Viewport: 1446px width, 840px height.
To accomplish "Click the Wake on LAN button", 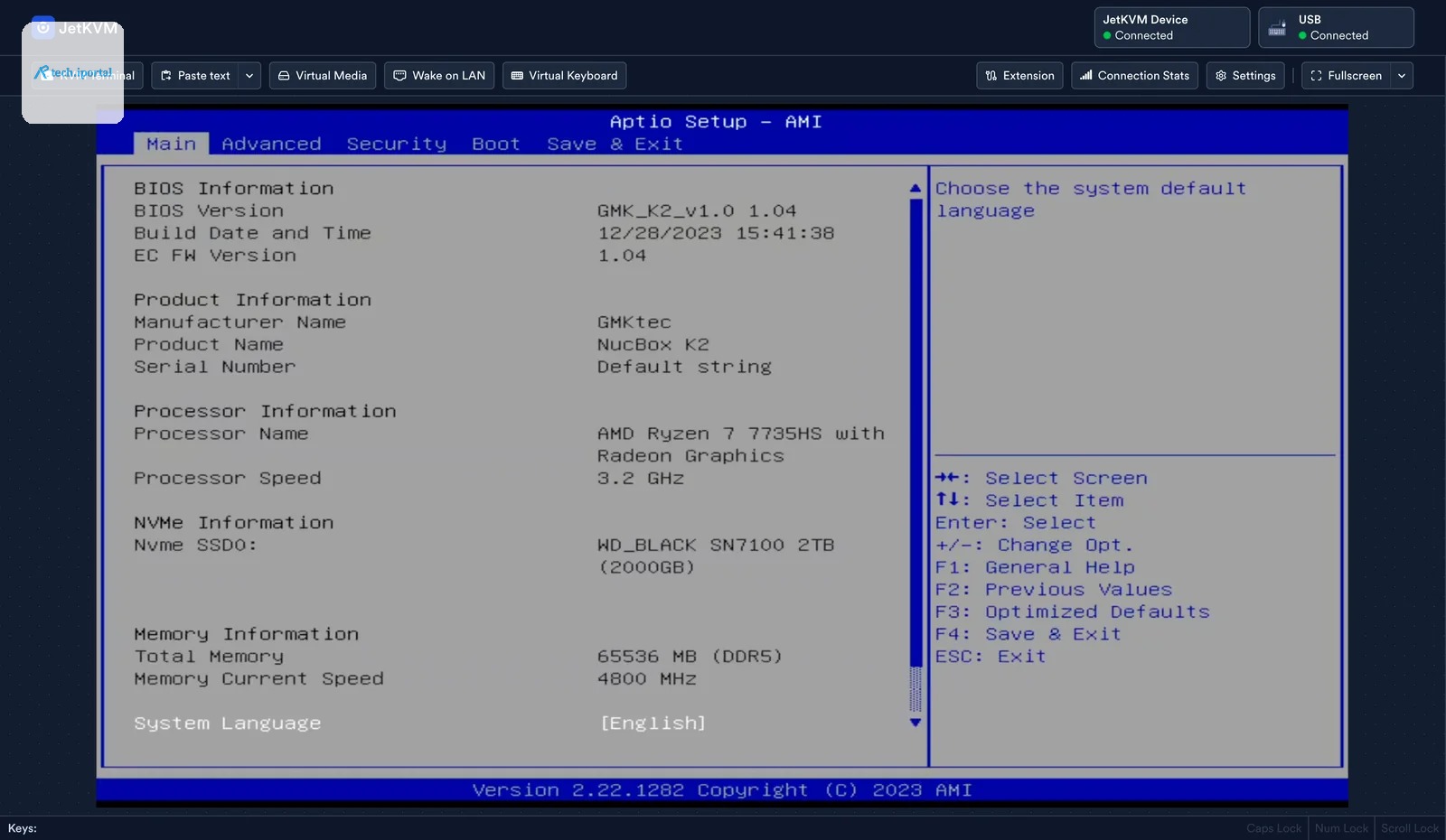I will coord(439,76).
